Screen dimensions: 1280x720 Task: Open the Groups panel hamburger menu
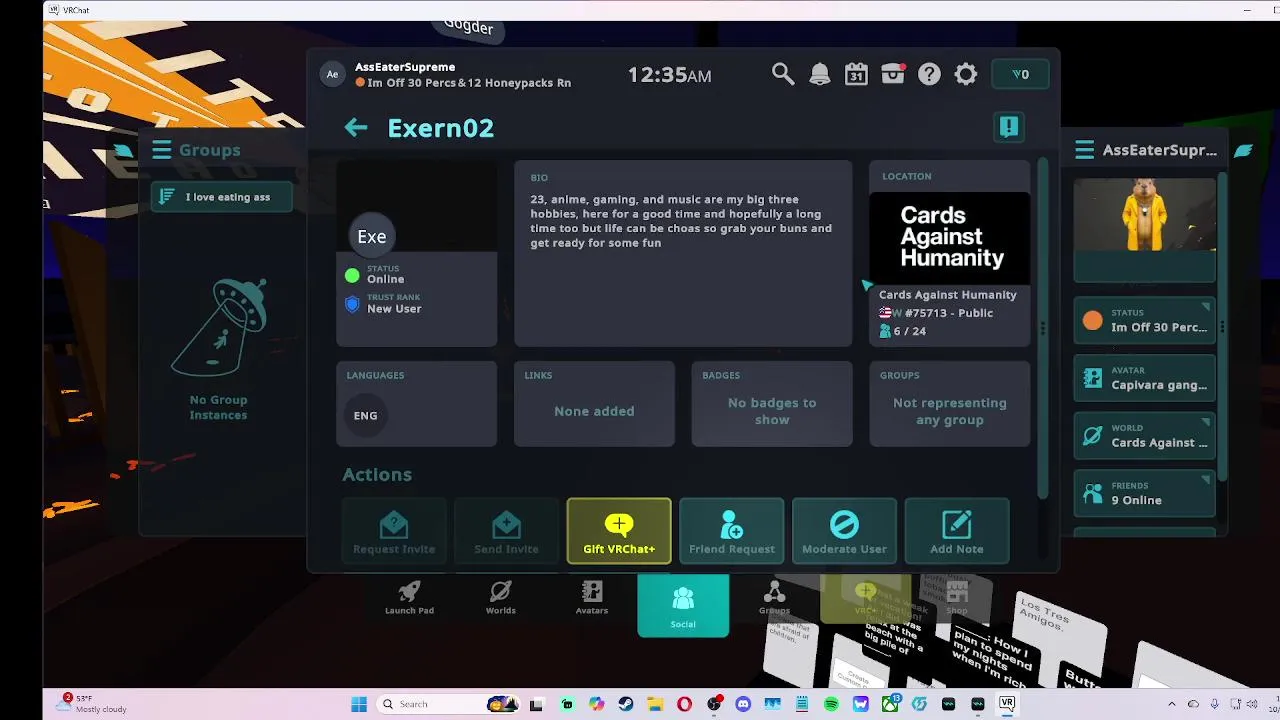click(162, 150)
